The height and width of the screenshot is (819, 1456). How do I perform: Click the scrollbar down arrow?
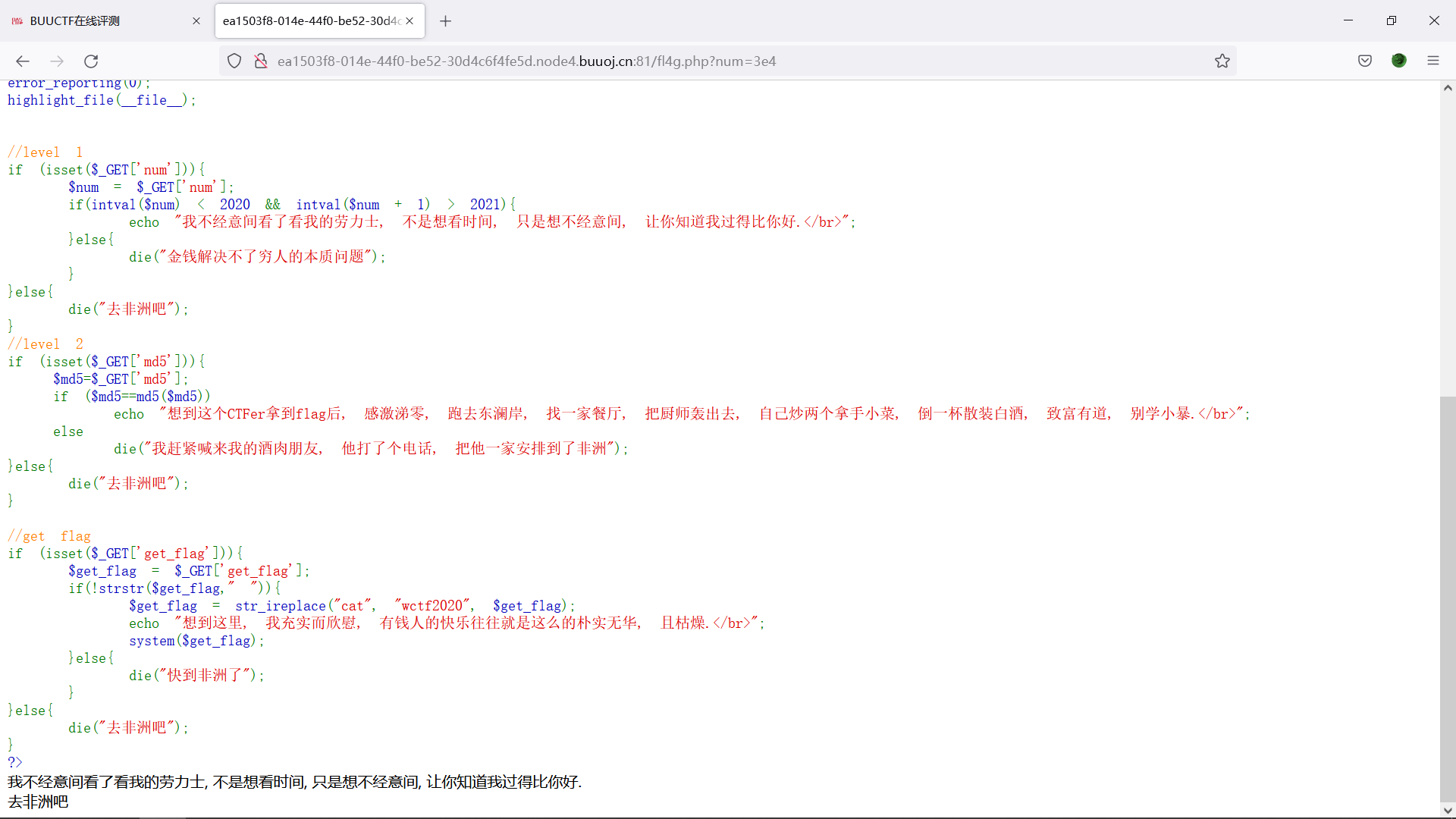[x=1448, y=810]
